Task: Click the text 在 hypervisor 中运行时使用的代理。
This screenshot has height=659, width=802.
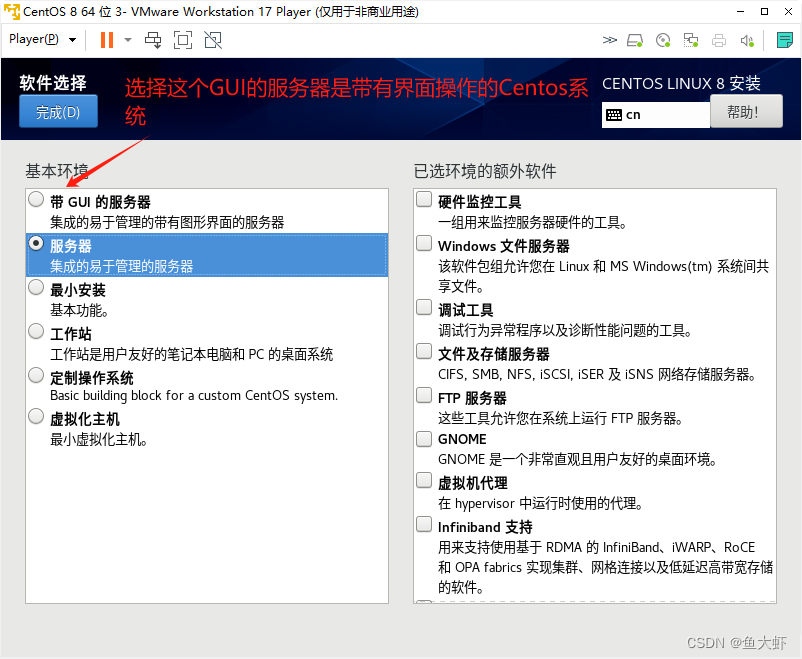Action: point(541,503)
